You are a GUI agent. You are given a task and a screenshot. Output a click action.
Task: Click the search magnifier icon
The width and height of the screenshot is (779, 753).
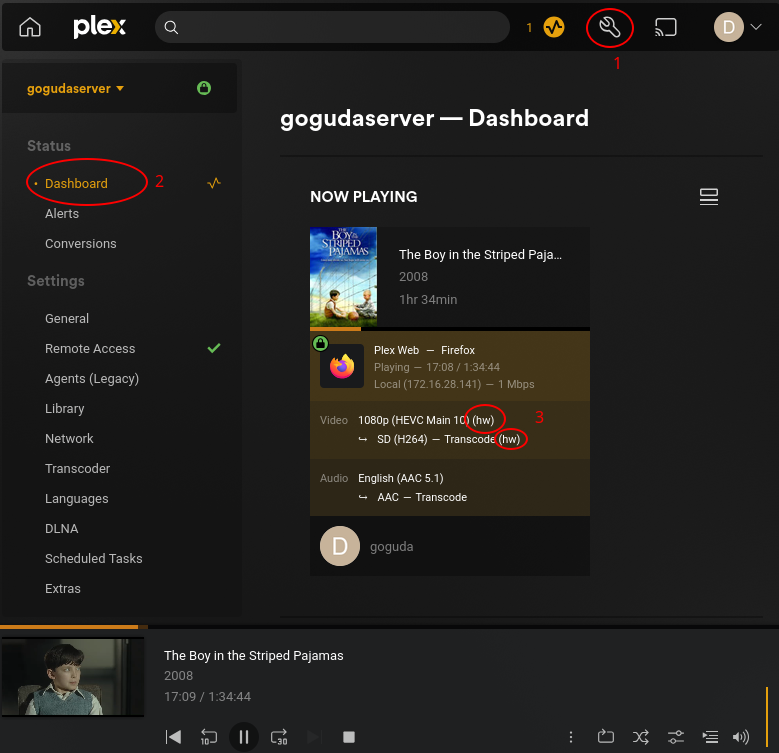coord(171,27)
